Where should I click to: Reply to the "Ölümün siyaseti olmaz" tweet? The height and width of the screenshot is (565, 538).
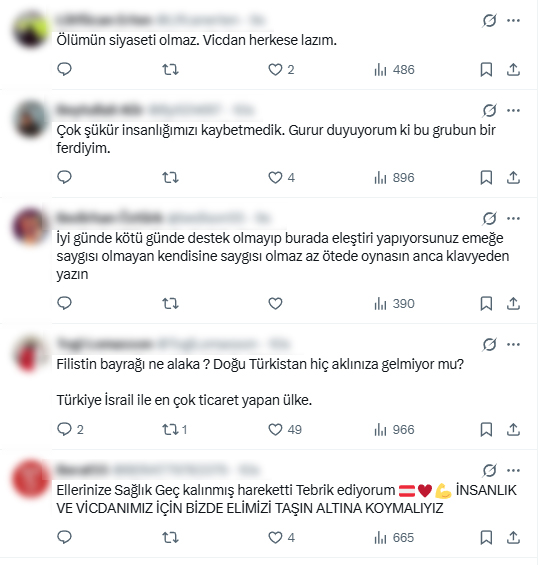coord(65,69)
